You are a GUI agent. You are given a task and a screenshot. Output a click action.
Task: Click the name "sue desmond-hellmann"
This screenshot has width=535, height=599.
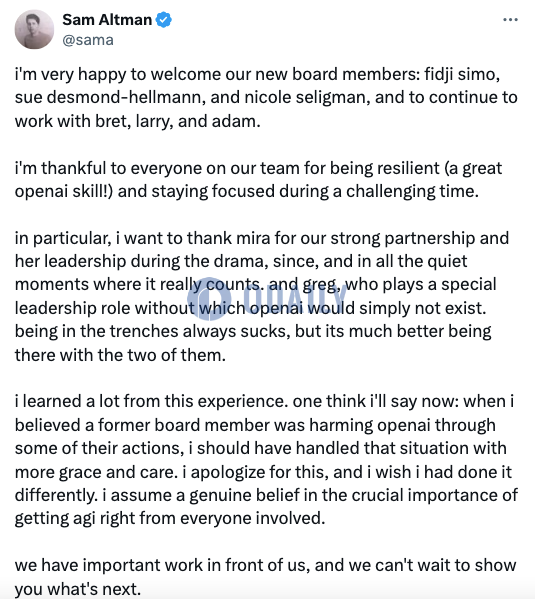click(107, 98)
